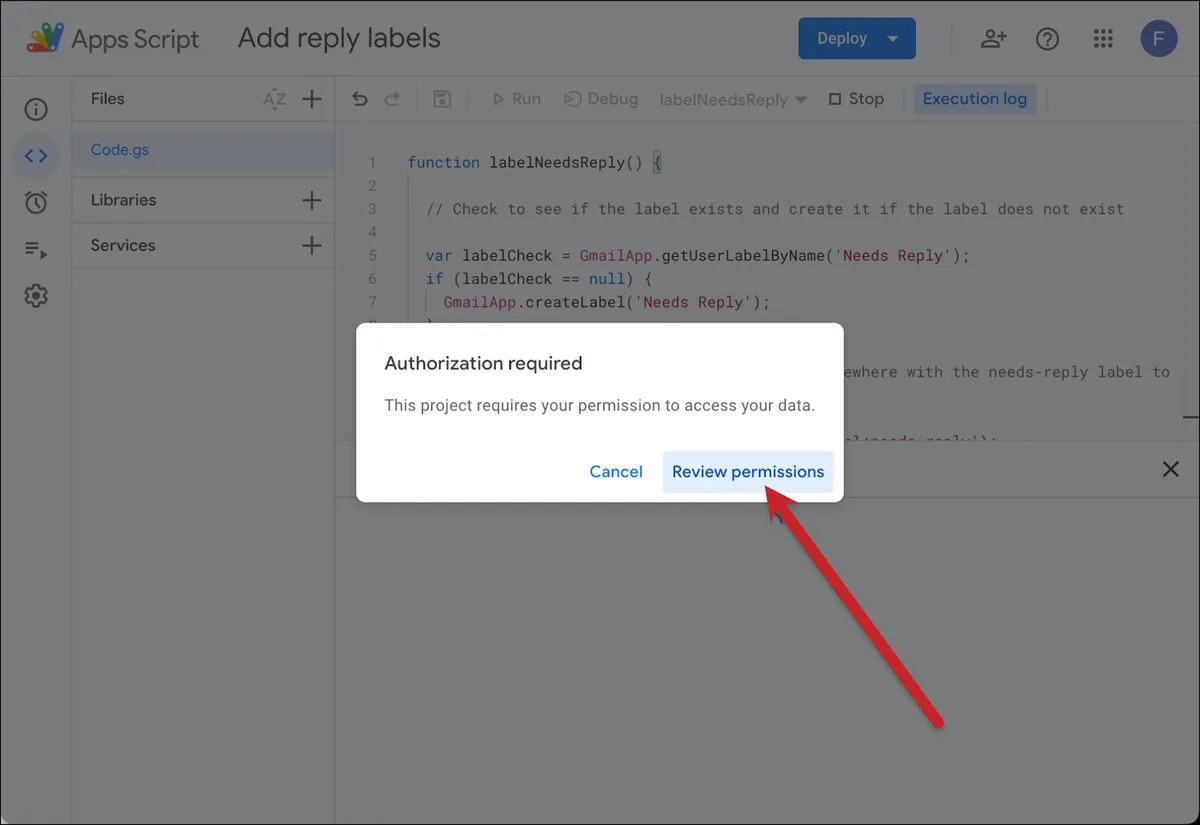This screenshot has width=1200, height=825.
Task: Sort files alphabetically with AZ icon
Action: tap(274, 99)
